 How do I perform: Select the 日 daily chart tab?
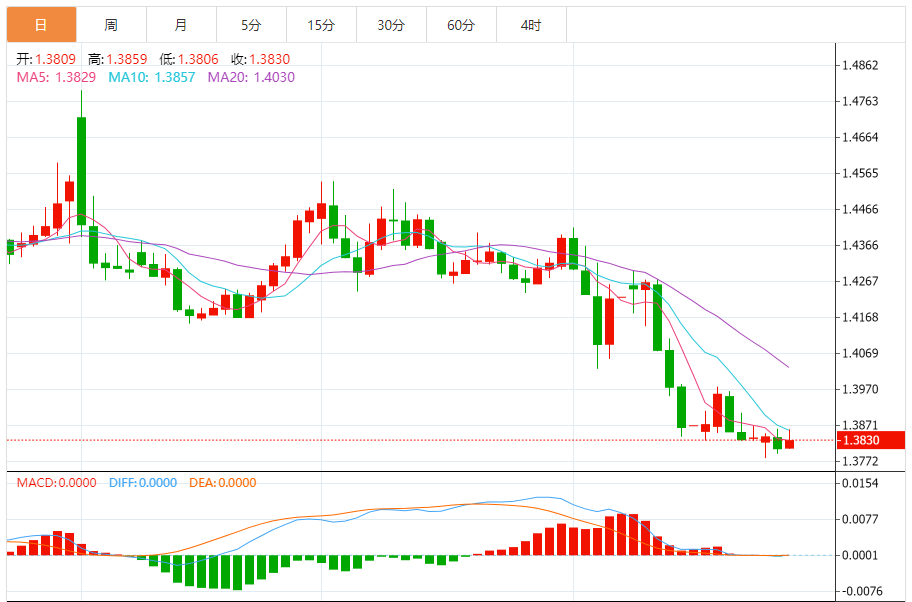click(x=41, y=25)
